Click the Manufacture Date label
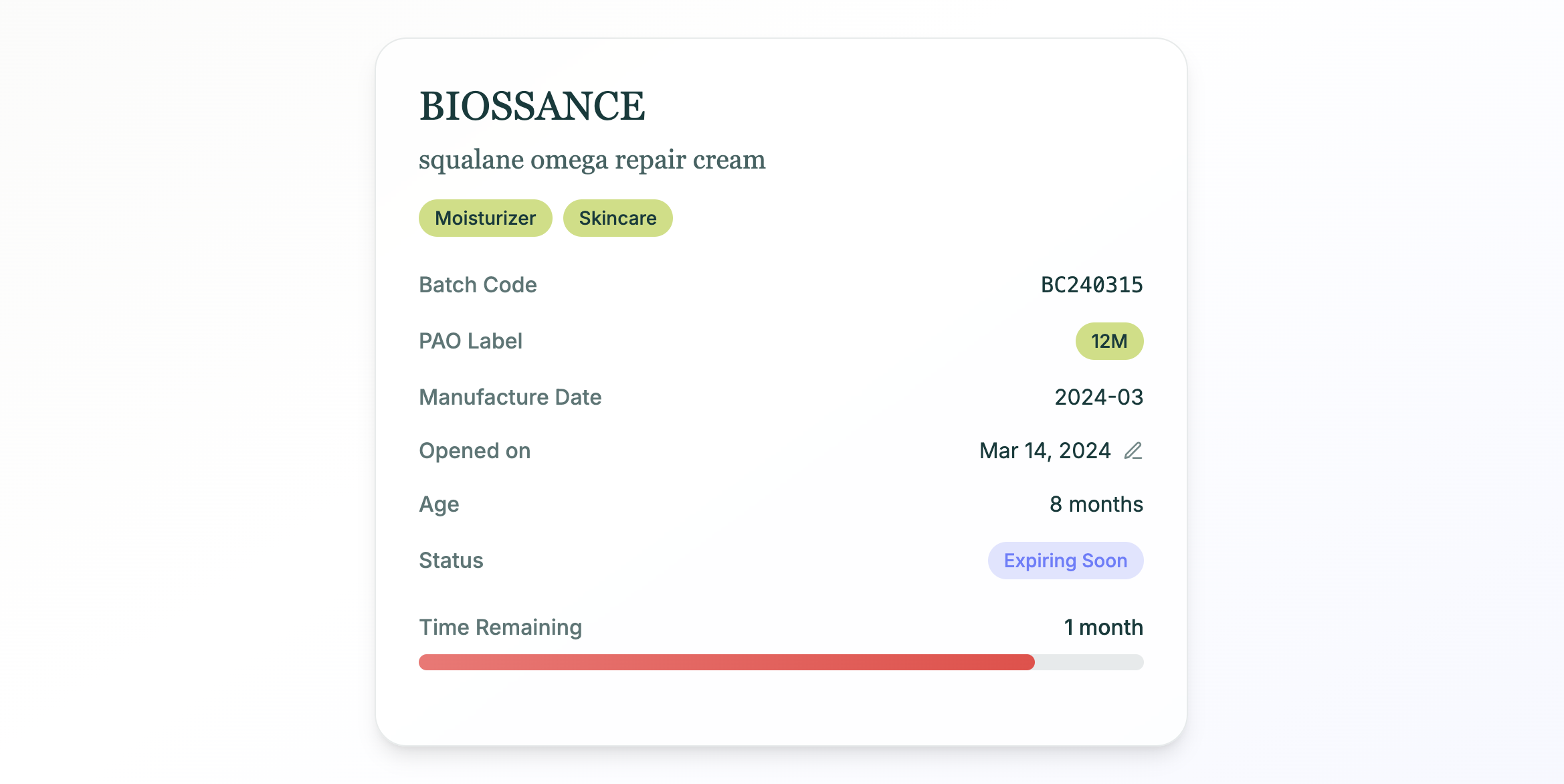The image size is (1564, 784). 510,397
